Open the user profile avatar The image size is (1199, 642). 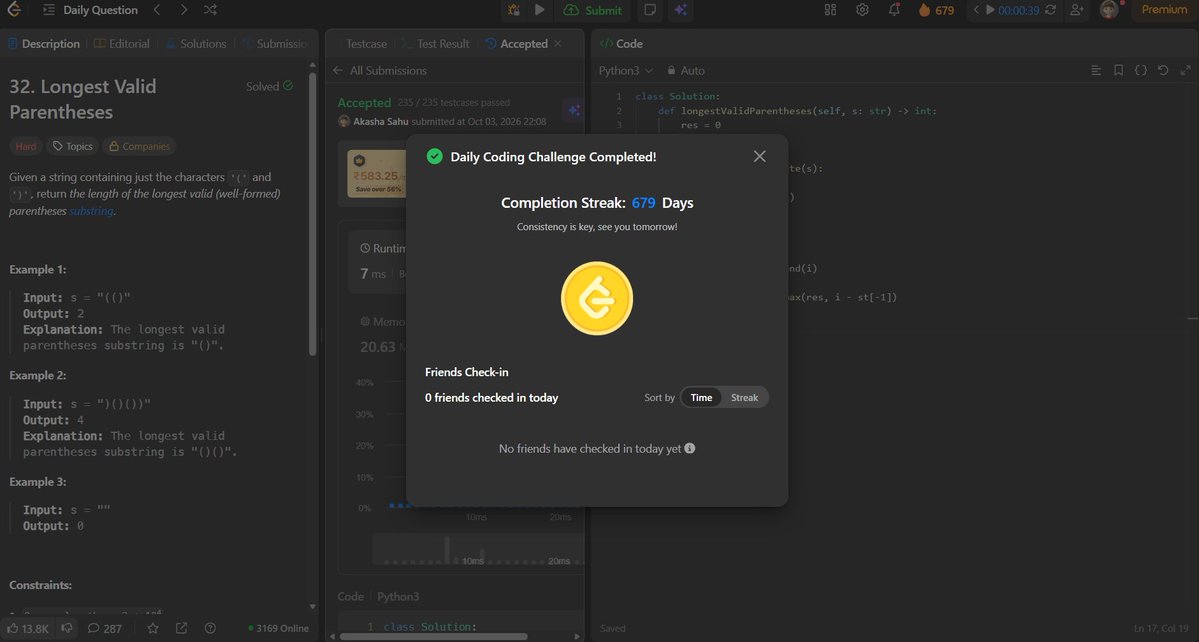click(1110, 10)
